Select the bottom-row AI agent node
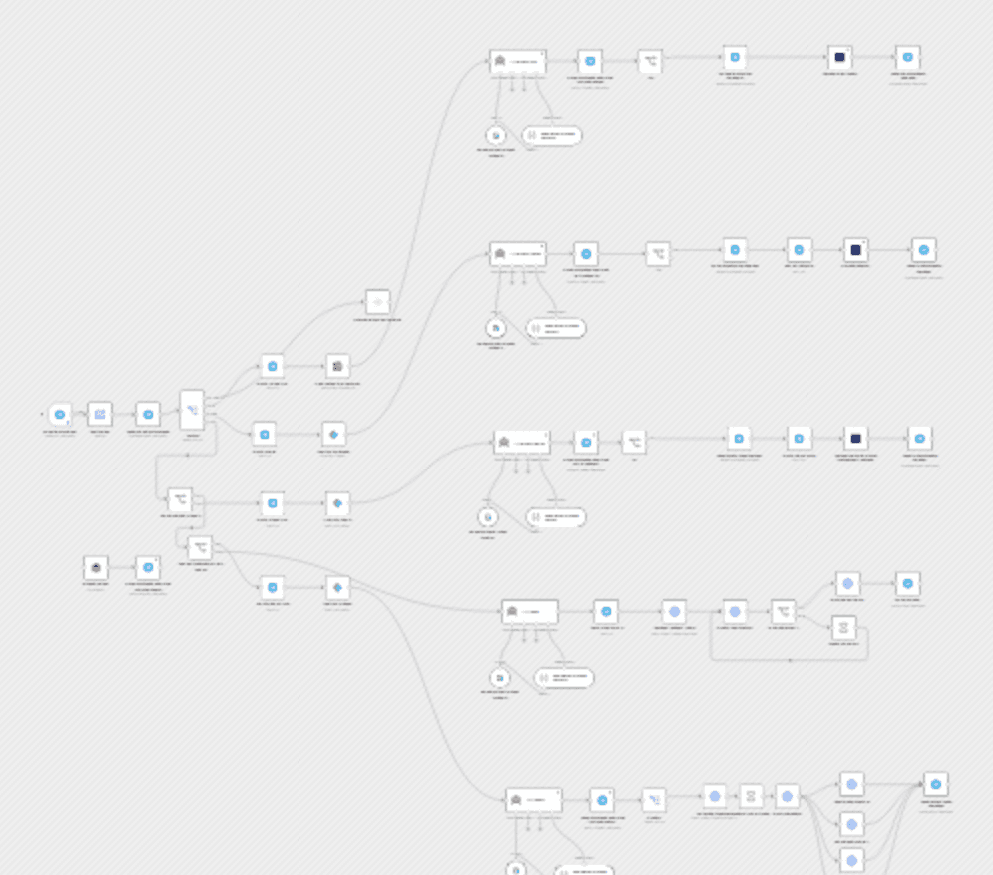The width and height of the screenshot is (993, 875). pyautogui.click(x=534, y=800)
